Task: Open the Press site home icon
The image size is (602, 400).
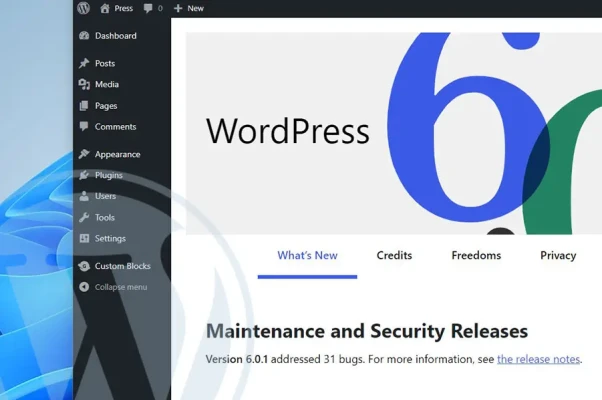Action: [x=105, y=8]
